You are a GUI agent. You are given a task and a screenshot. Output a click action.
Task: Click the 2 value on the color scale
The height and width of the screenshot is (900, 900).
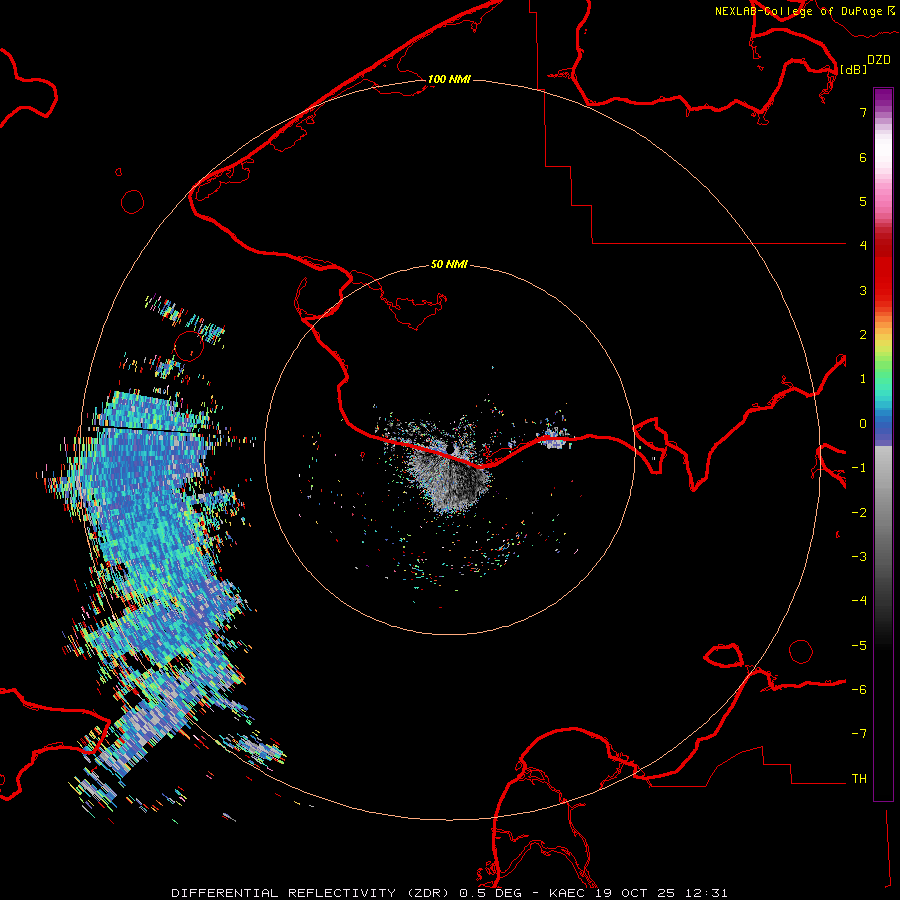click(x=863, y=335)
